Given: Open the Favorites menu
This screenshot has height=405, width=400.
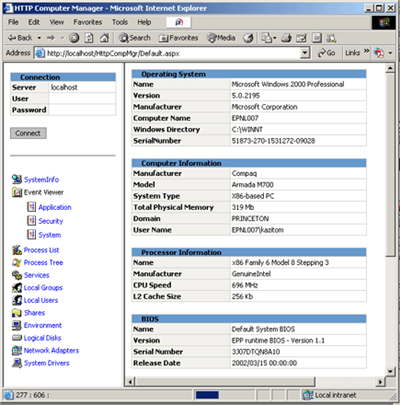Looking at the screenshot, I should (88, 22).
